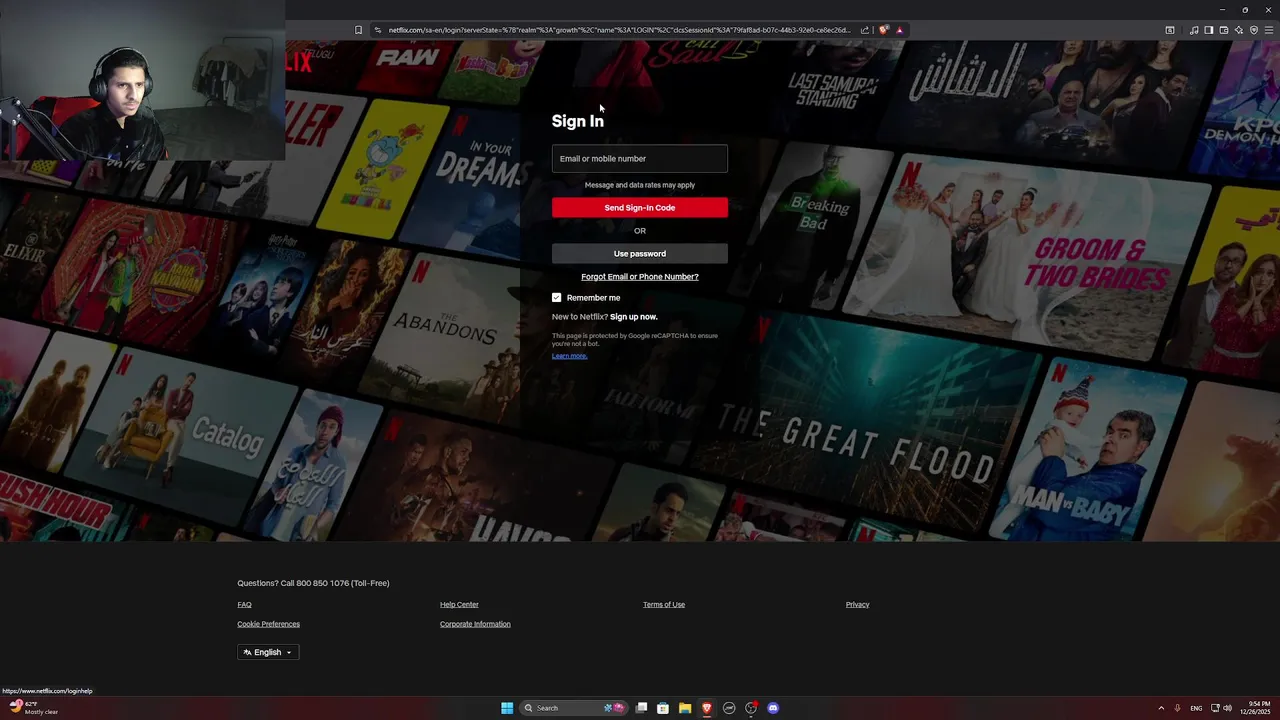Click the Use password button
Viewport: 1280px width, 720px height.
[640, 253]
